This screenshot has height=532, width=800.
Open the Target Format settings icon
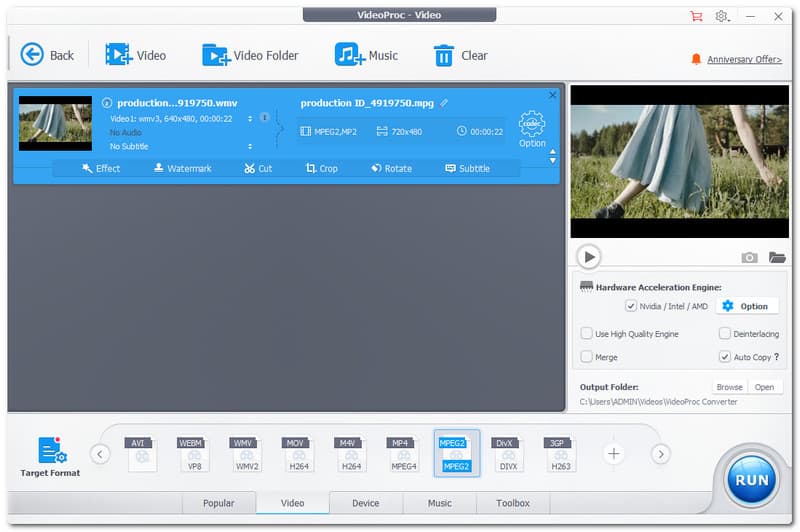click(x=51, y=451)
